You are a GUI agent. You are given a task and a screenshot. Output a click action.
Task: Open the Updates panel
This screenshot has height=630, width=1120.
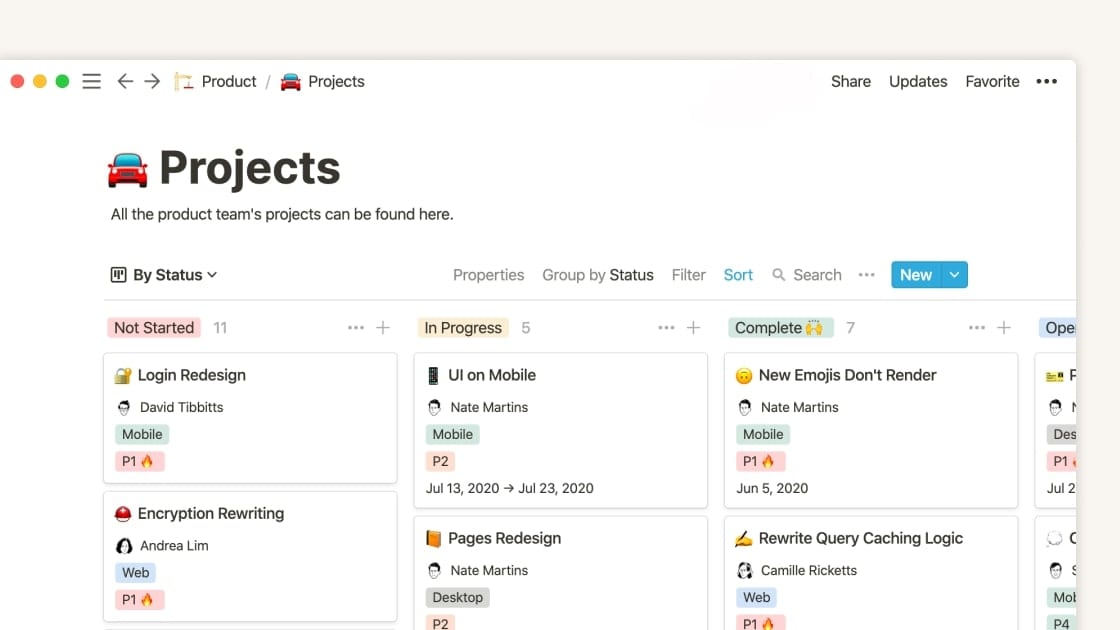pos(918,81)
